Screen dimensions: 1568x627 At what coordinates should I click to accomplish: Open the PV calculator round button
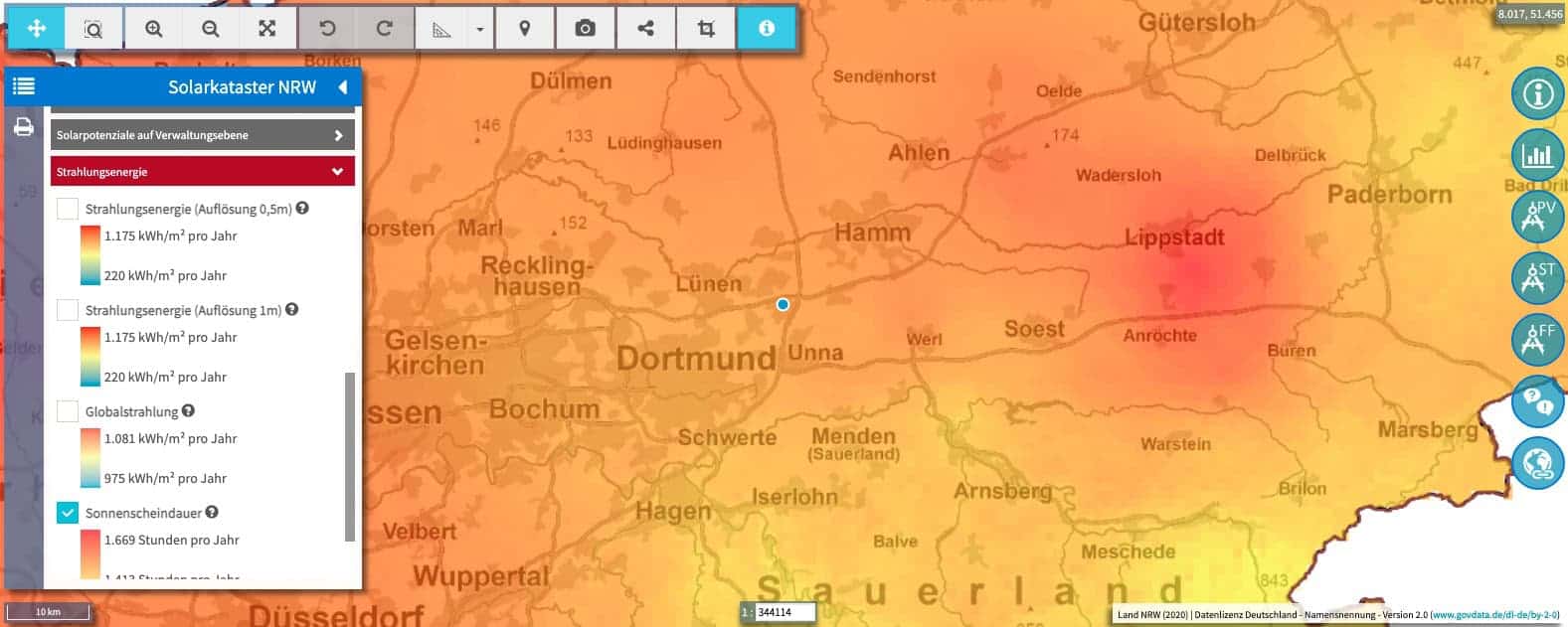(1537, 216)
